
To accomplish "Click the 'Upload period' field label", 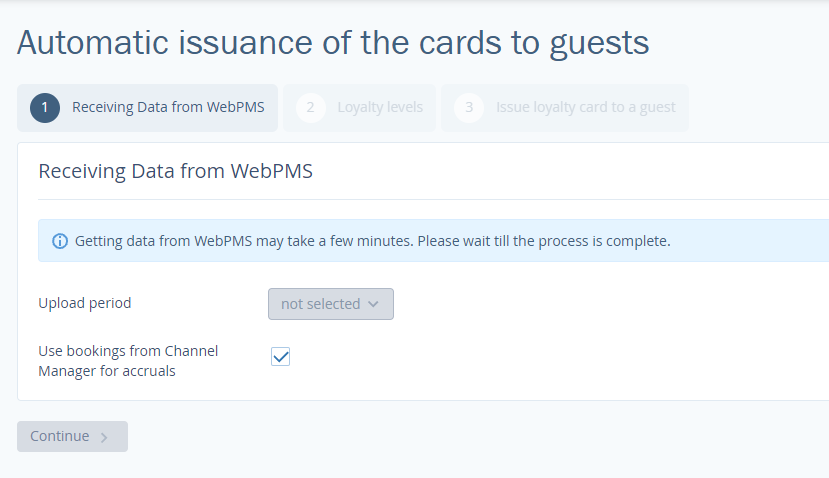I will point(85,303).
